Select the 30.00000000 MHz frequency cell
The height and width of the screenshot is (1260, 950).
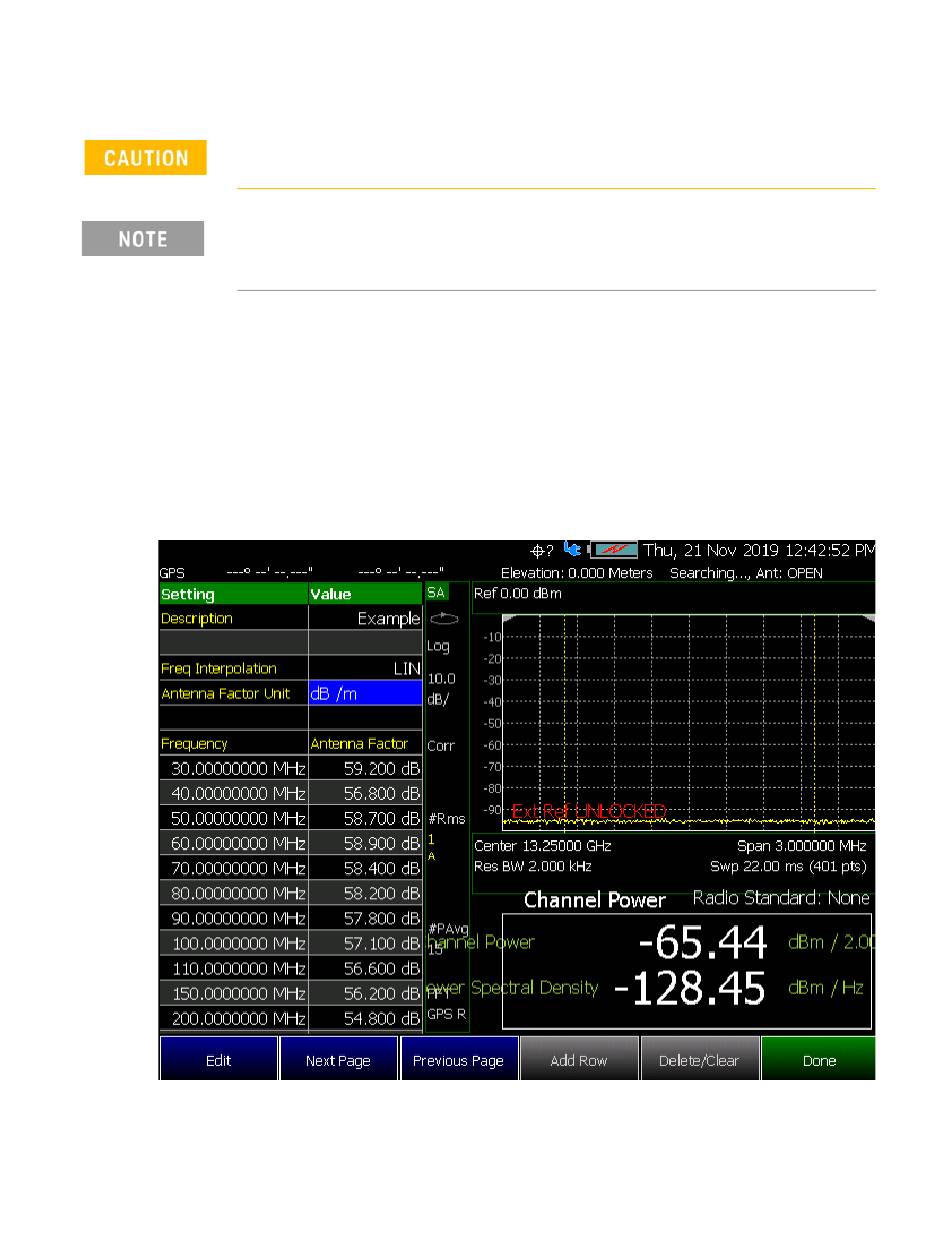coord(234,769)
